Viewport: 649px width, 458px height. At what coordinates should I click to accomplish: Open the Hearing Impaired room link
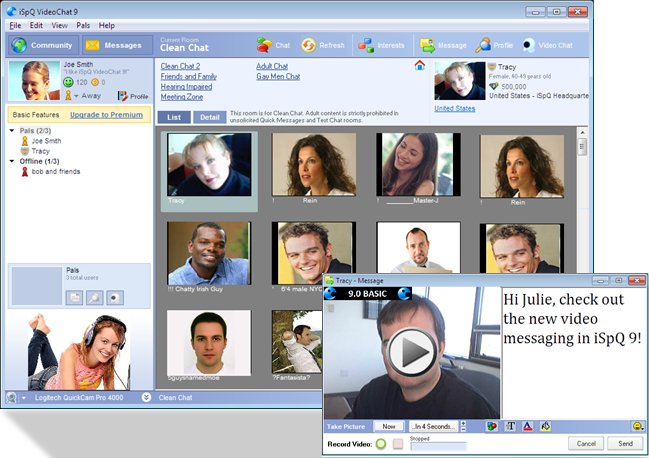(186, 87)
